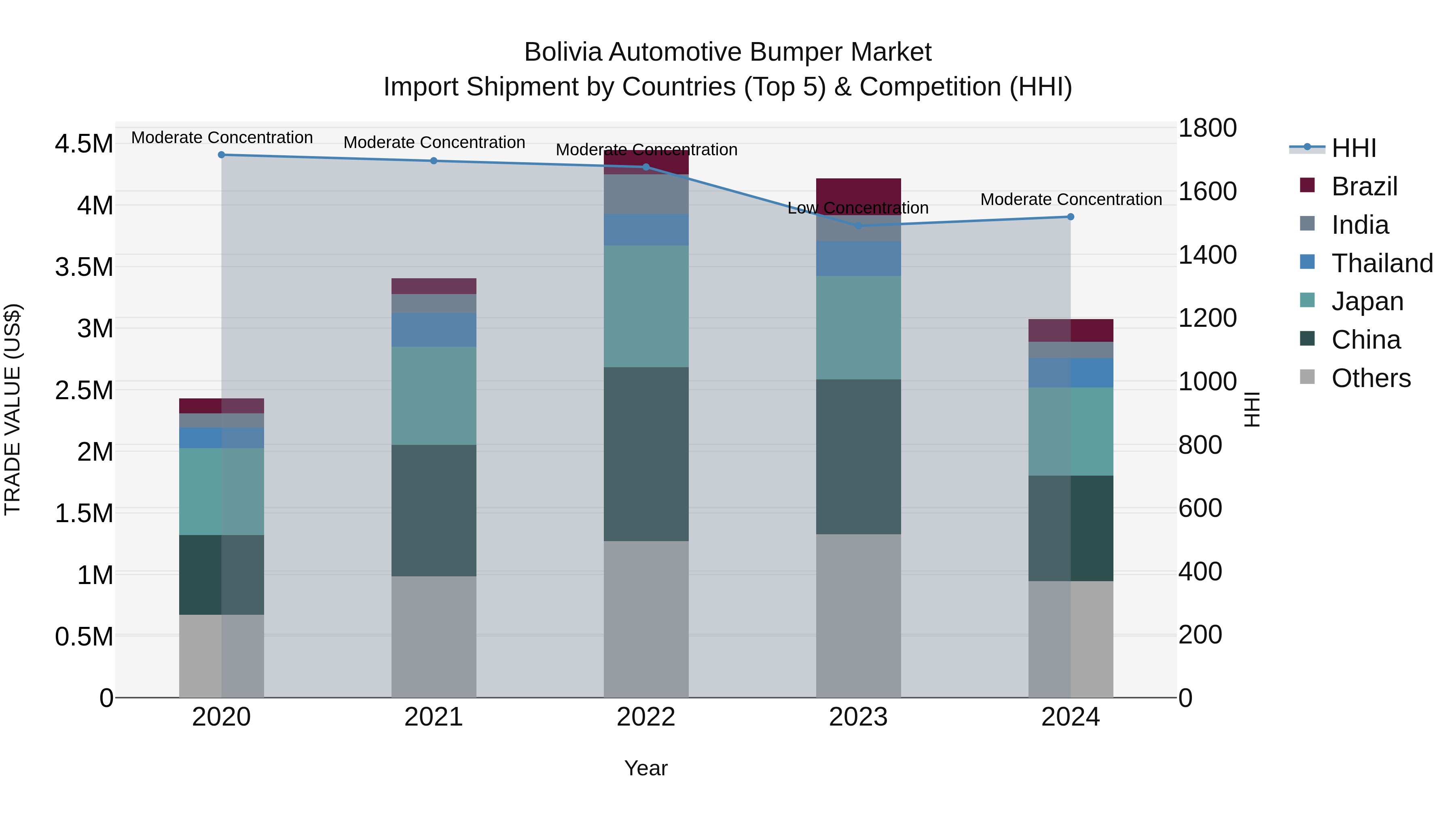The height and width of the screenshot is (819, 1456).
Task: Click the 2021 HHI data point
Action: pos(434,161)
